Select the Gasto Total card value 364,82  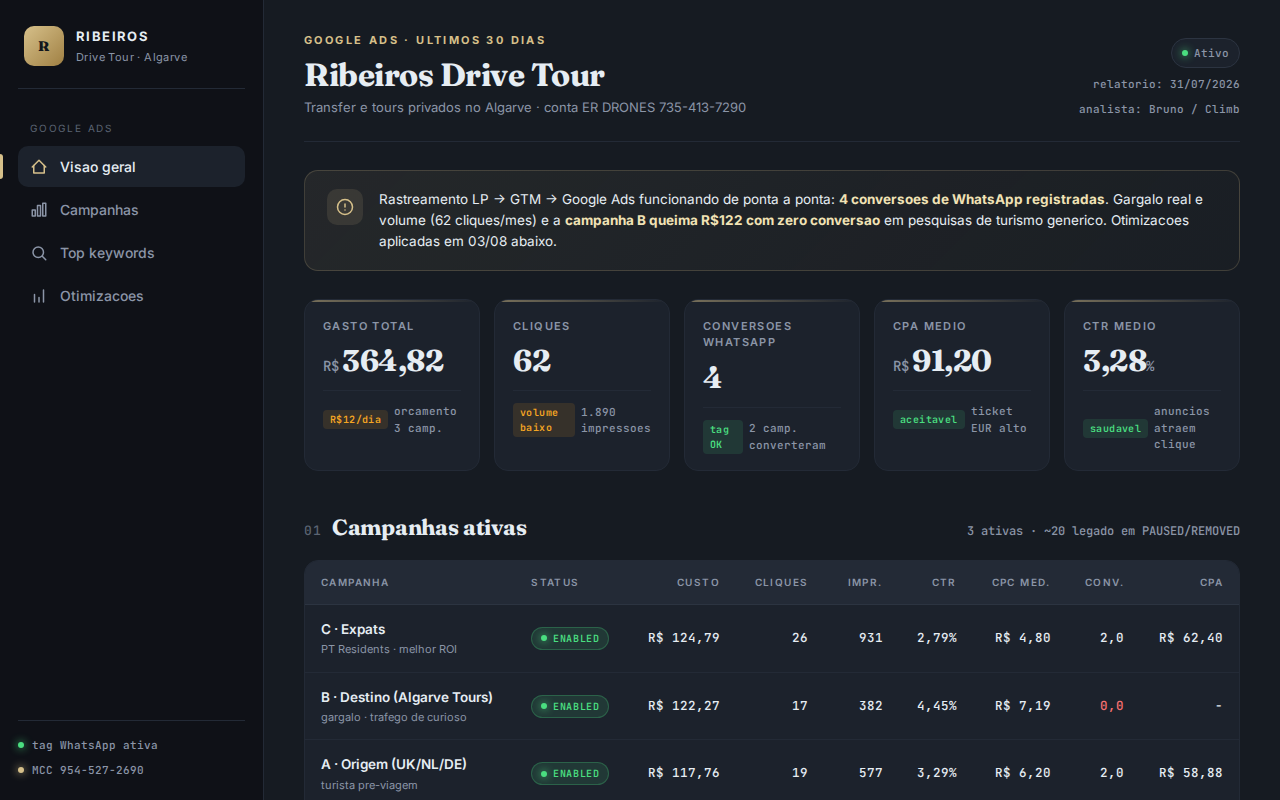pyautogui.click(x=393, y=361)
